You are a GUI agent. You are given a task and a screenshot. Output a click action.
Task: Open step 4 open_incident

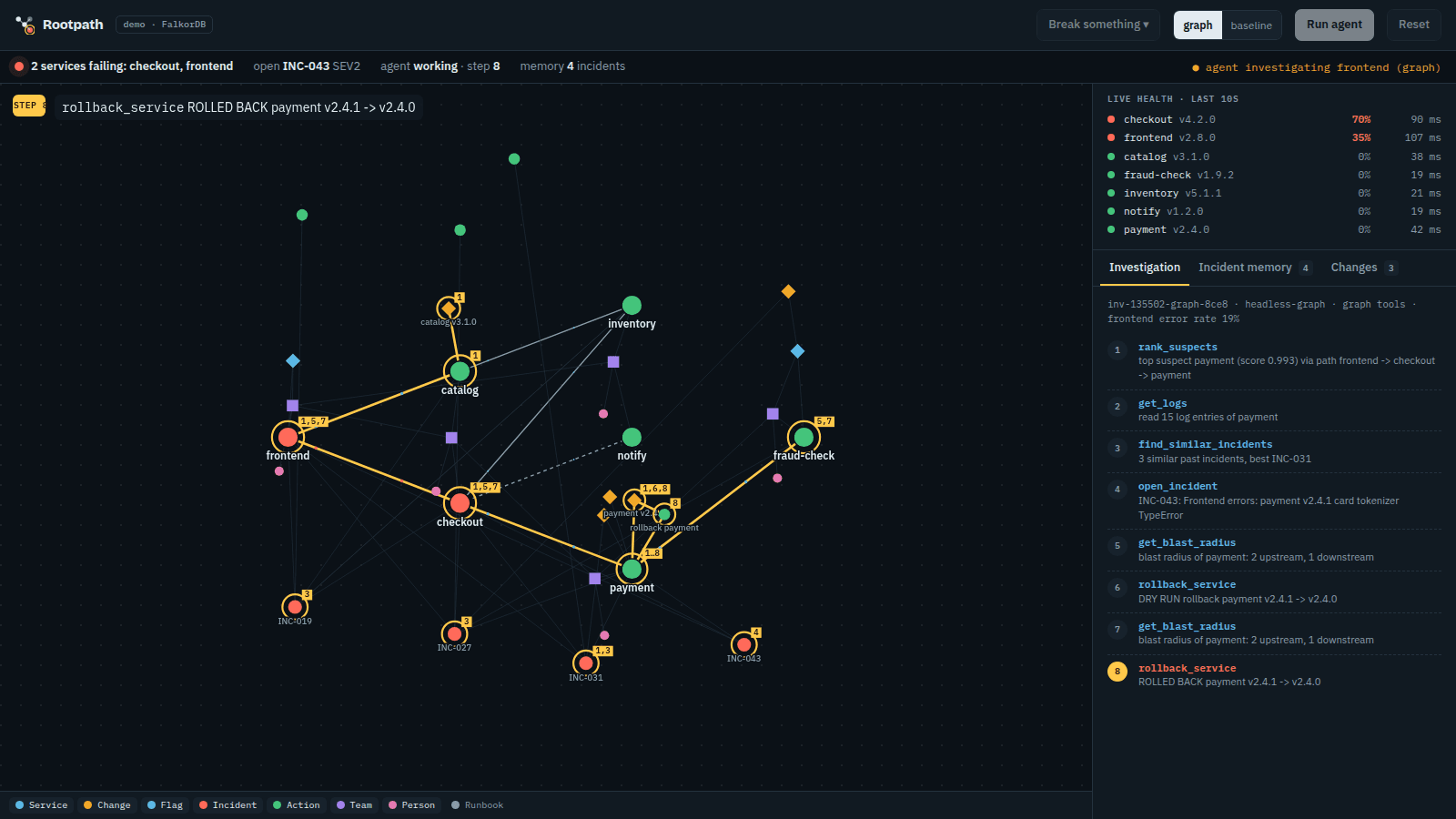[1274, 500]
